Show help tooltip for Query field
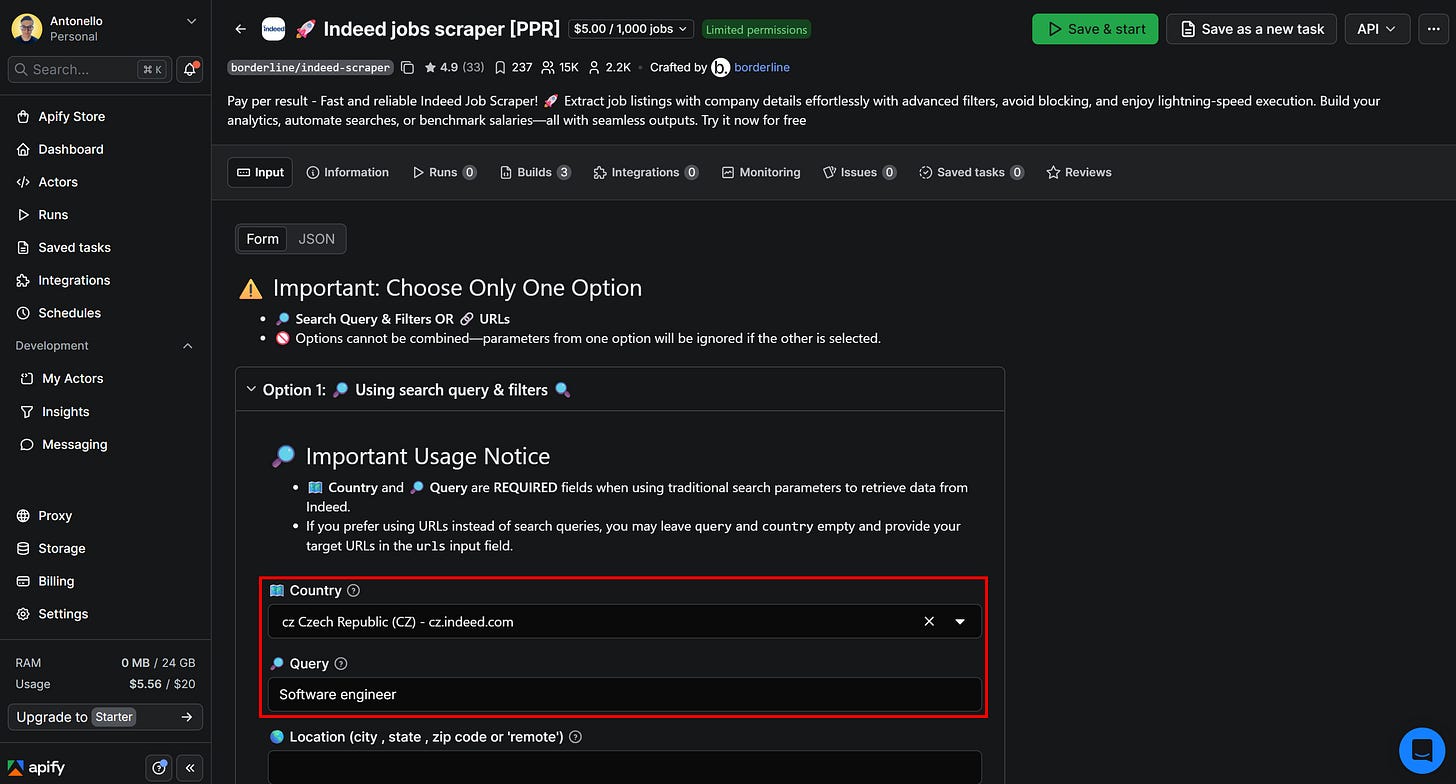The width and height of the screenshot is (1456, 784). tap(341, 664)
